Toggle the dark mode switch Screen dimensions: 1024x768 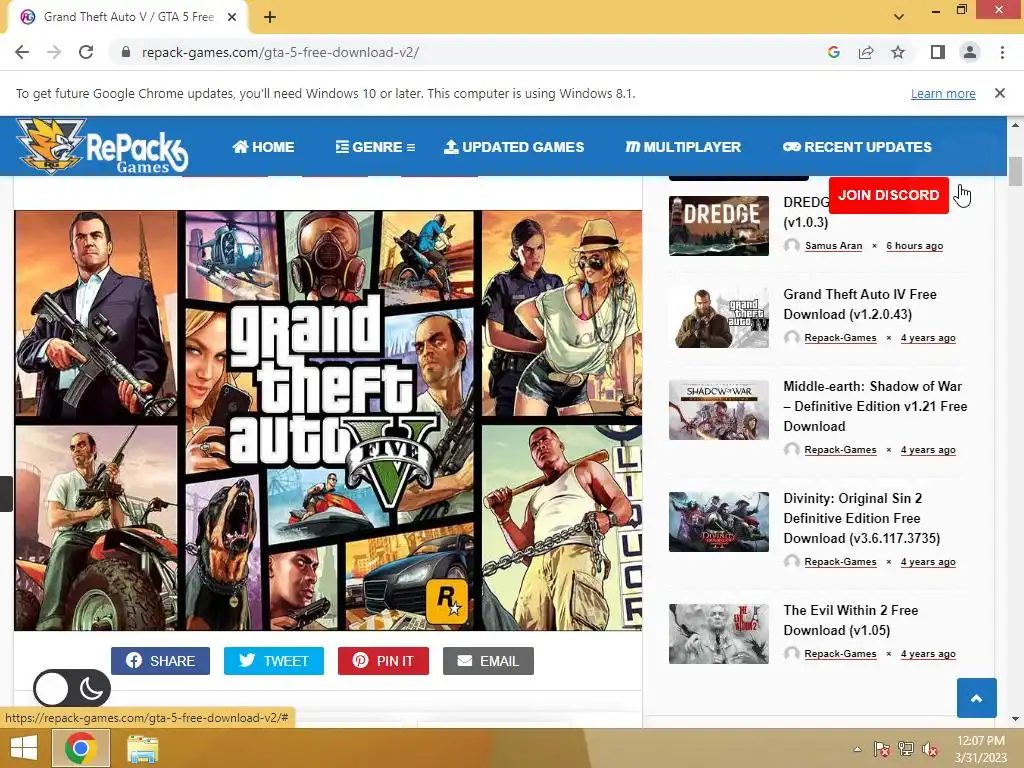[x=72, y=688]
